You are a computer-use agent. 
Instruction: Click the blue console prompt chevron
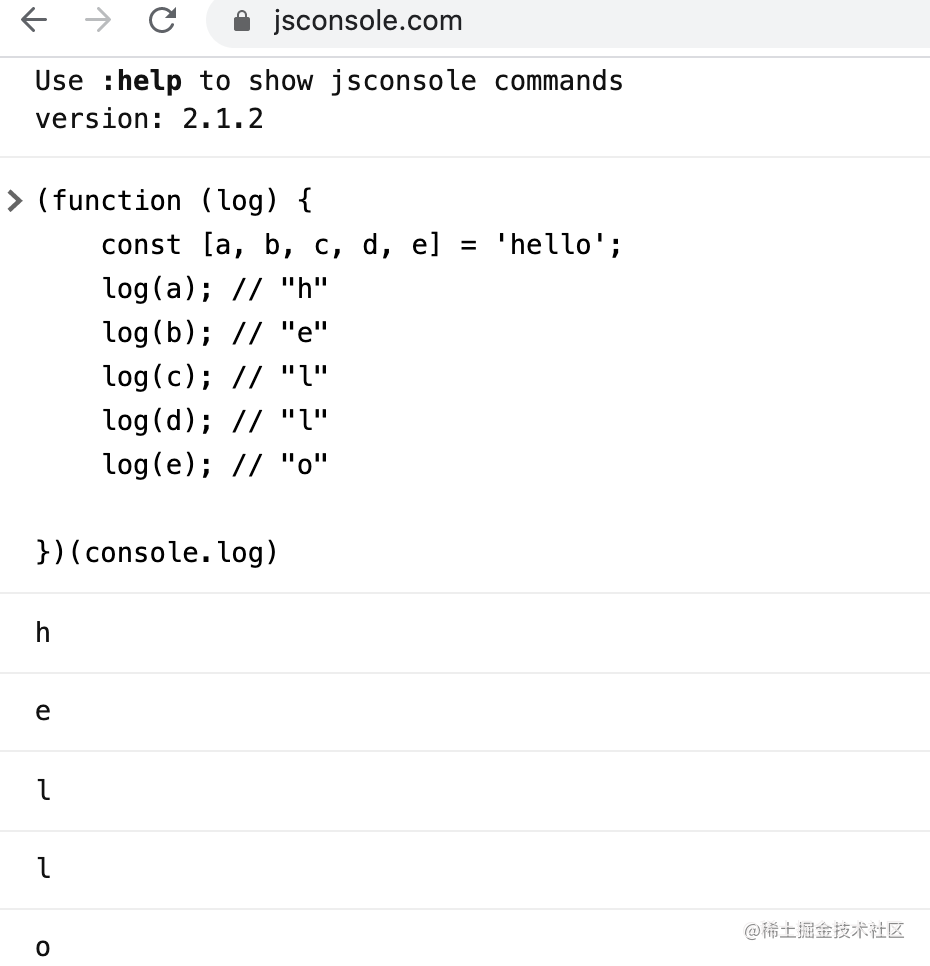(14, 200)
